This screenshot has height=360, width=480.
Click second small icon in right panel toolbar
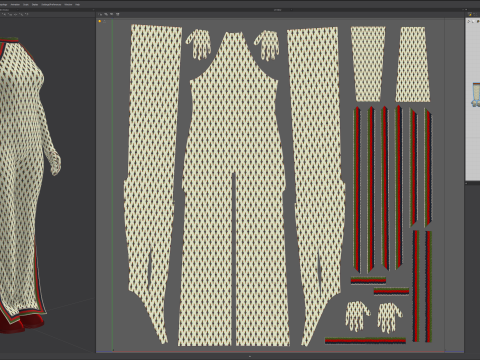473,21
